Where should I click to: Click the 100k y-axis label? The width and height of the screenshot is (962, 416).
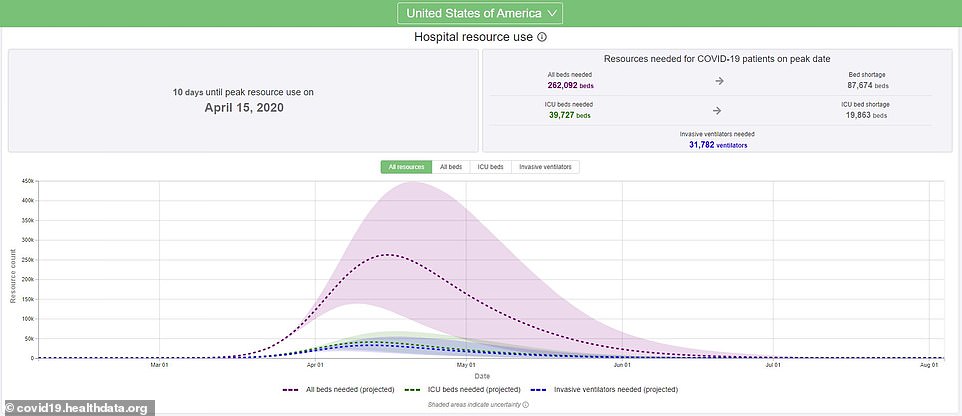[28, 318]
